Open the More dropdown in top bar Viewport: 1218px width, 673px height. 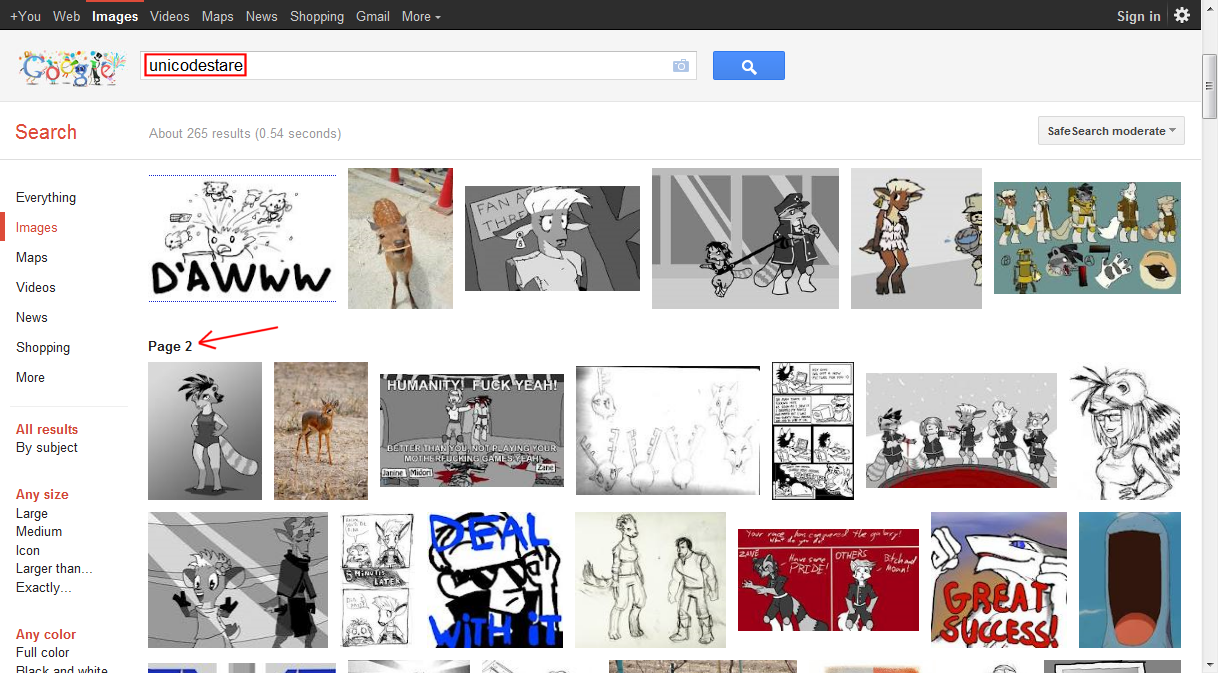point(421,16)
